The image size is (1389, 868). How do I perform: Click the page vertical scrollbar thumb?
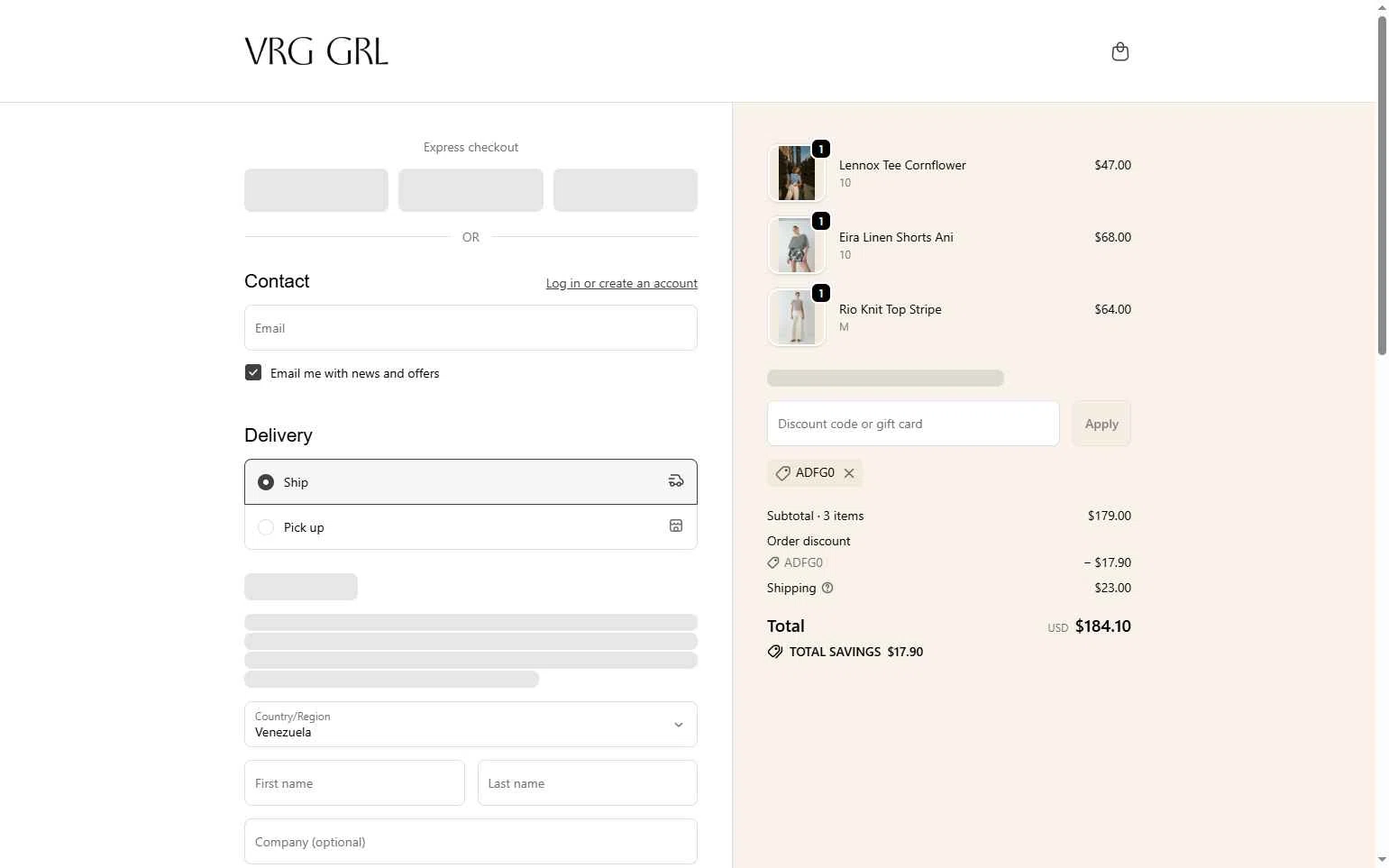(1382, 185)
